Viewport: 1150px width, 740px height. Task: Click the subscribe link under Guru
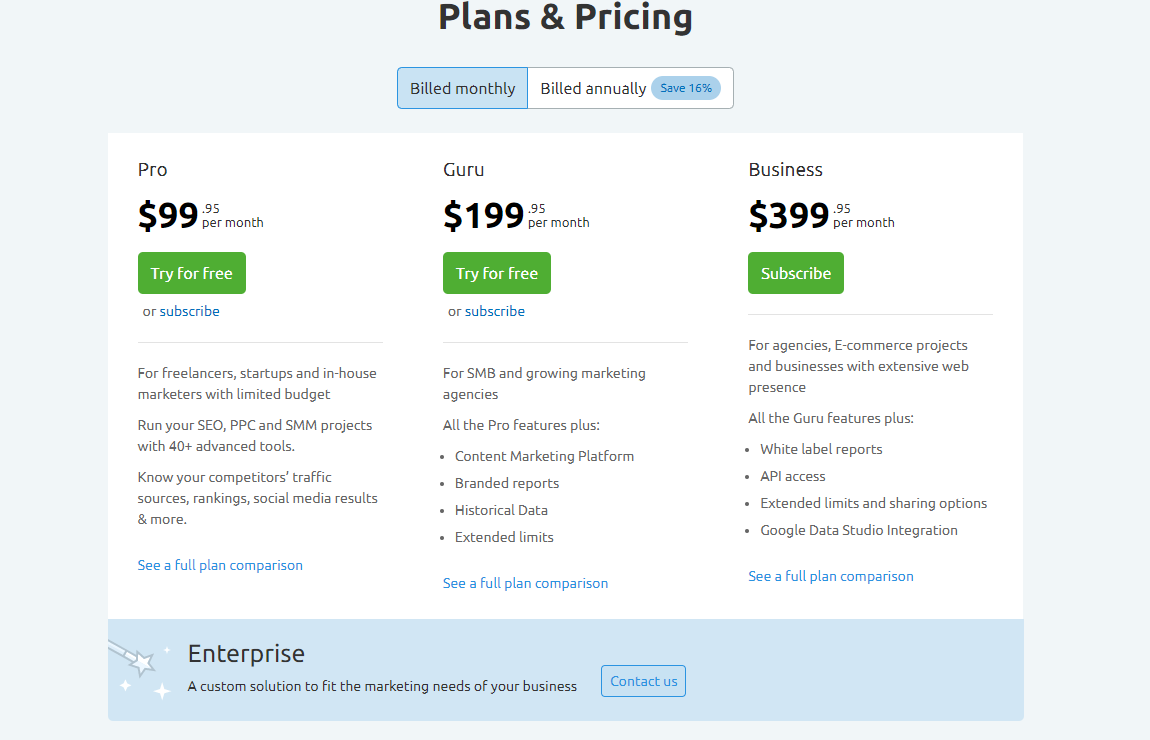tap(494, 311)
